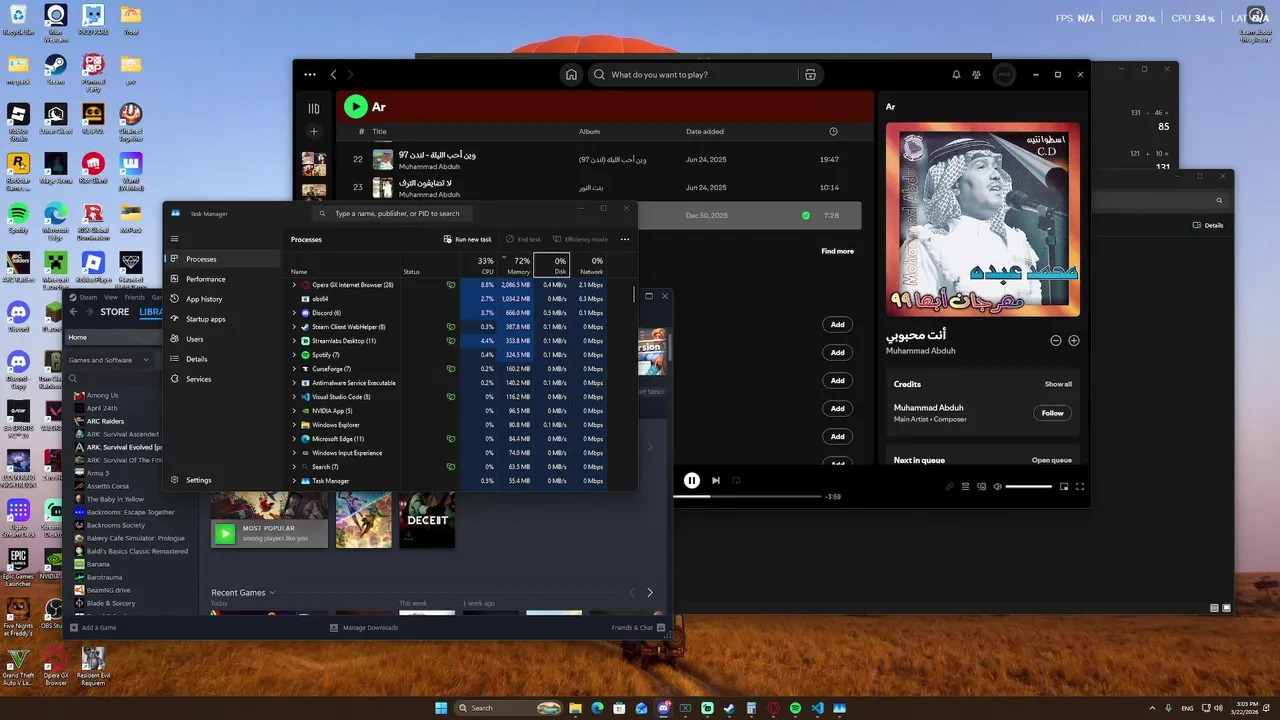Pause the current Spotify track
This screenshot has height=720, width=1280.
(691, 480)
